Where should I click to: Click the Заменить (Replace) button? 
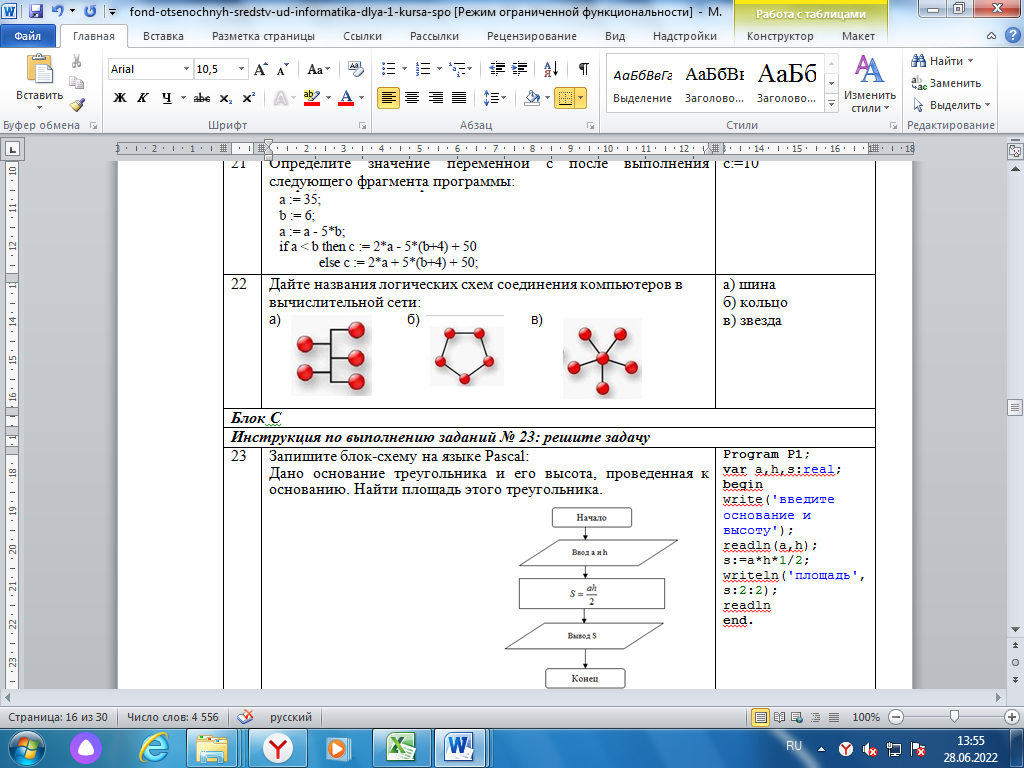(946, 83)
